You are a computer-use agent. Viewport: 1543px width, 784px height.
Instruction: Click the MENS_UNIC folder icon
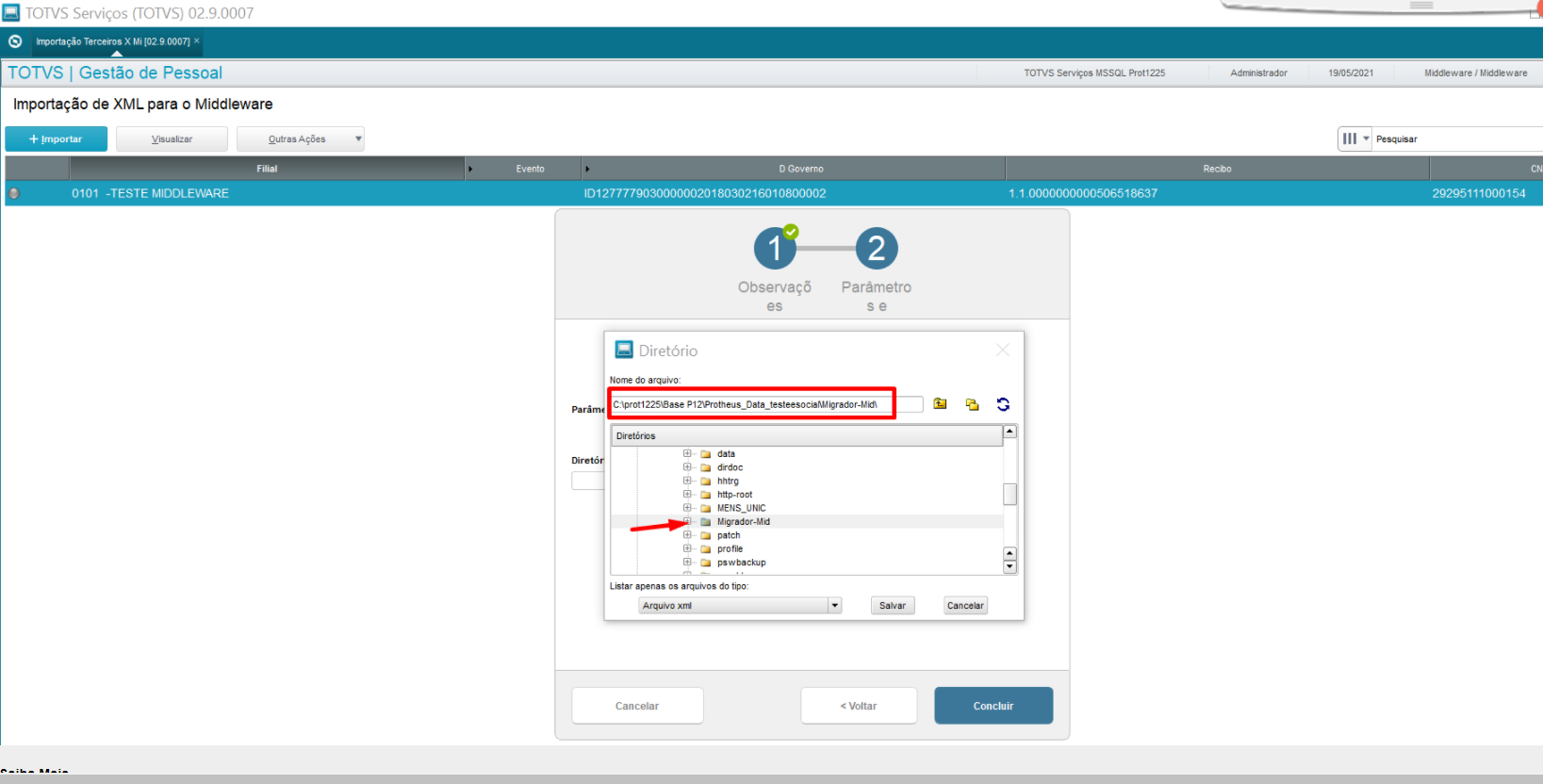705,508
